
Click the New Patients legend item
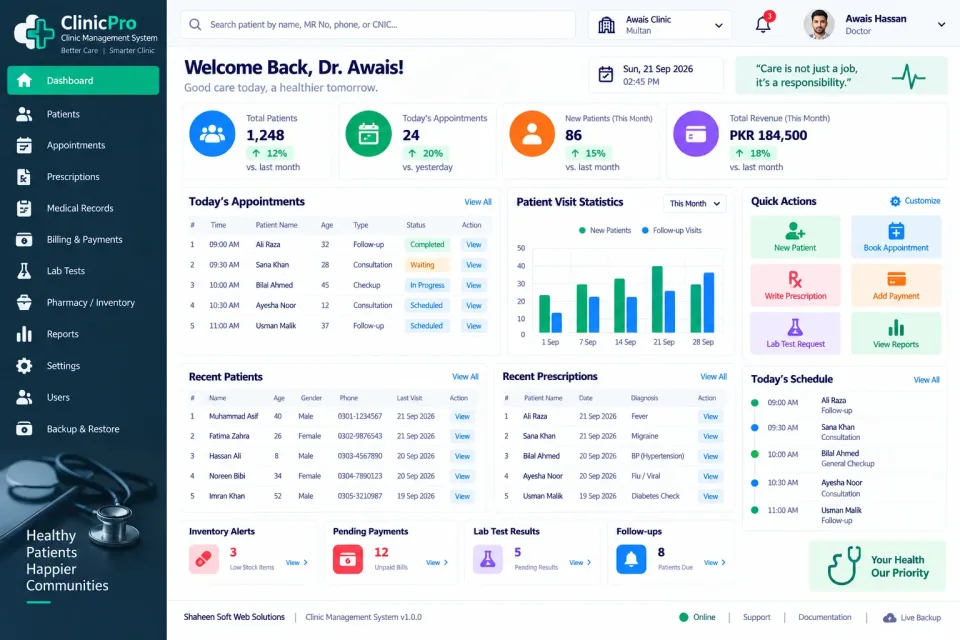(x=604, y=230)
